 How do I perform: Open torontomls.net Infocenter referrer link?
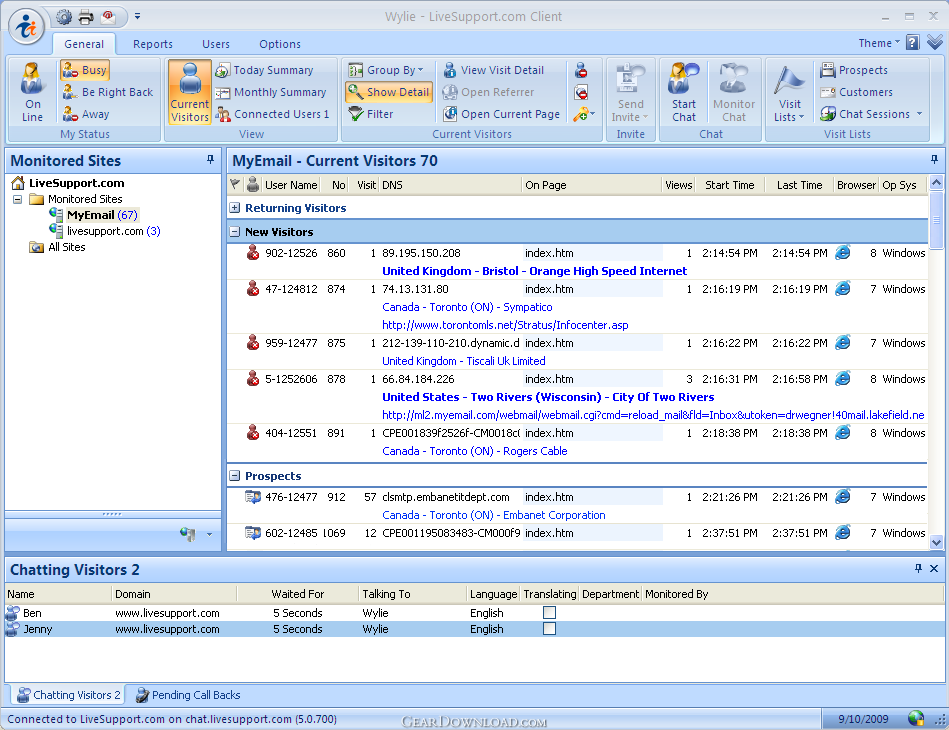tap(505, 325)
